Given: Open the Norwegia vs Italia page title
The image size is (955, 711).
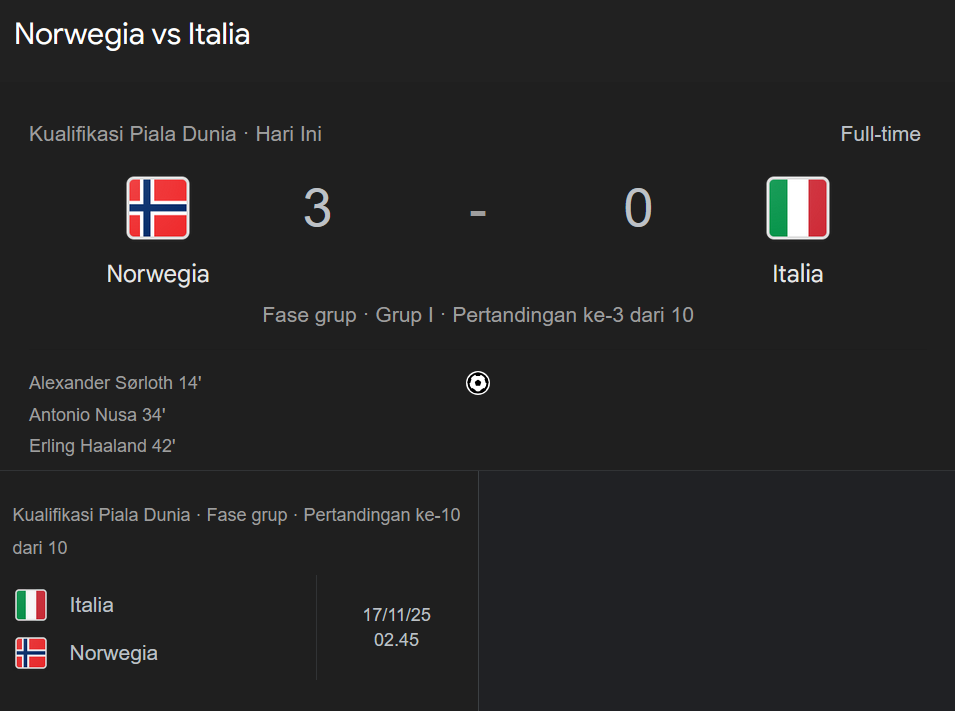Looking at the screenshot, I should [132, 34].
